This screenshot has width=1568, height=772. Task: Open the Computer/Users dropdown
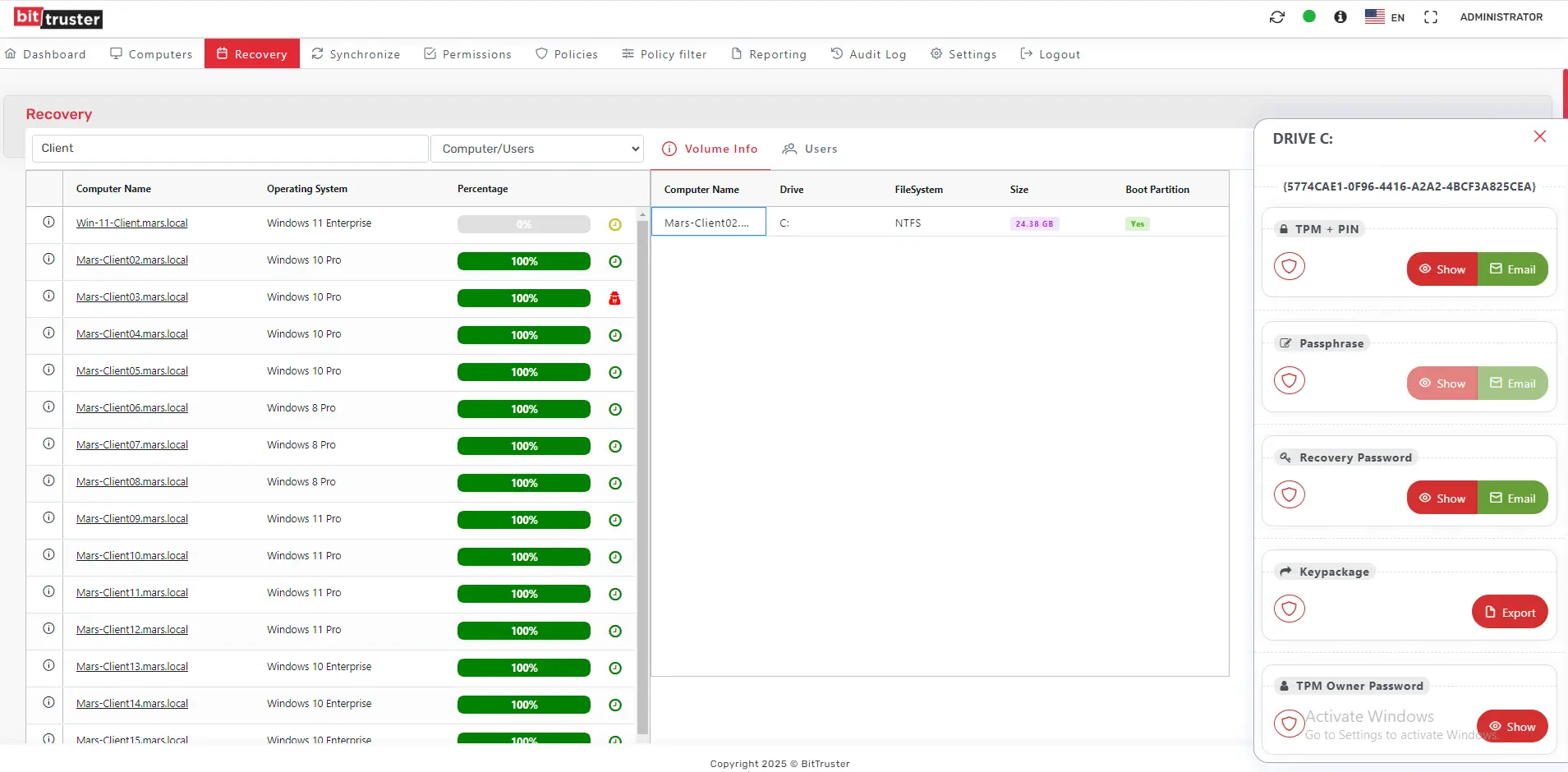coord(537,149)
